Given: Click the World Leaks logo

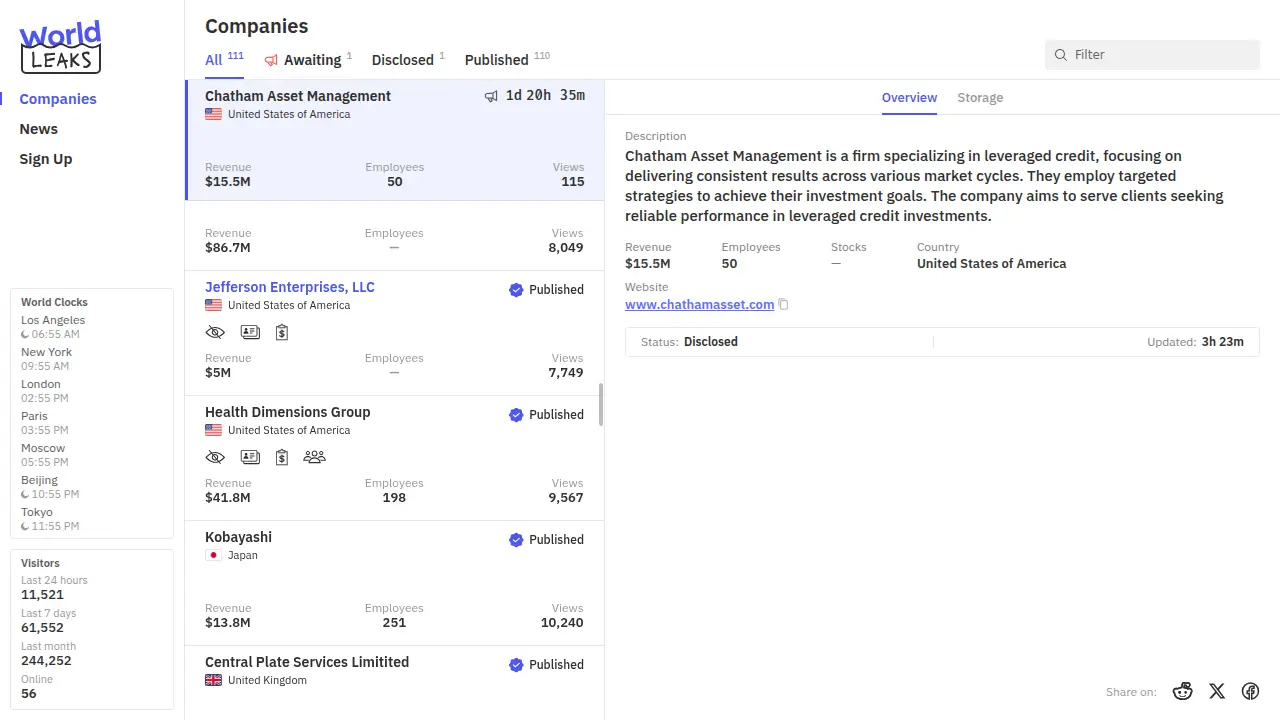Looking at the screenshot, I should click(x=60, y=47).
